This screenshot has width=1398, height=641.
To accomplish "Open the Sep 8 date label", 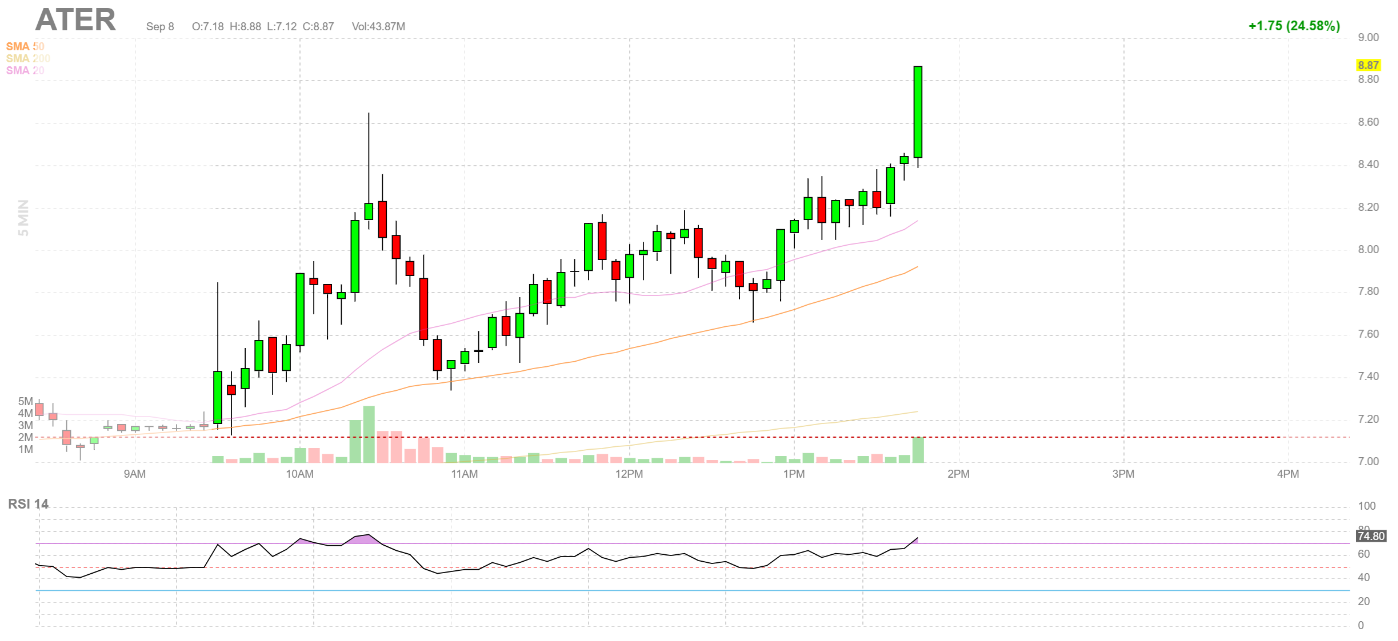I will pos(160,26).
